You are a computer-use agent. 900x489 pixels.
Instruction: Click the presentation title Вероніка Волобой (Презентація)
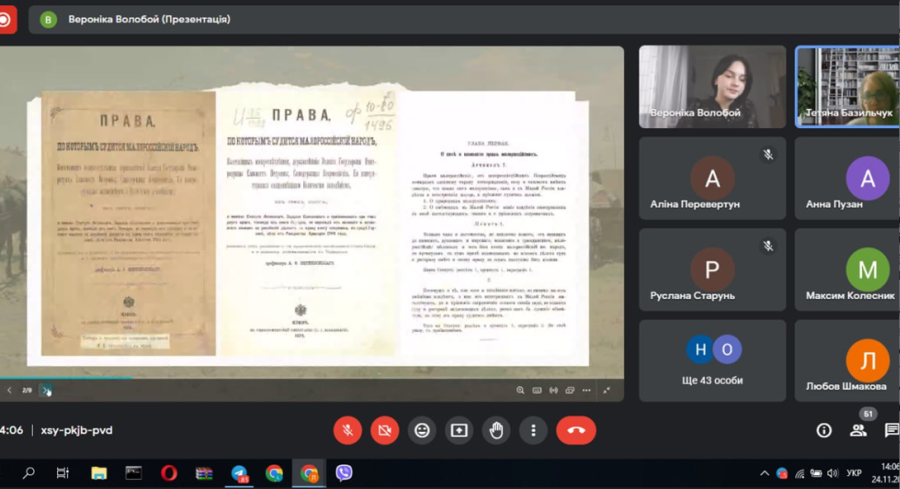149,19
